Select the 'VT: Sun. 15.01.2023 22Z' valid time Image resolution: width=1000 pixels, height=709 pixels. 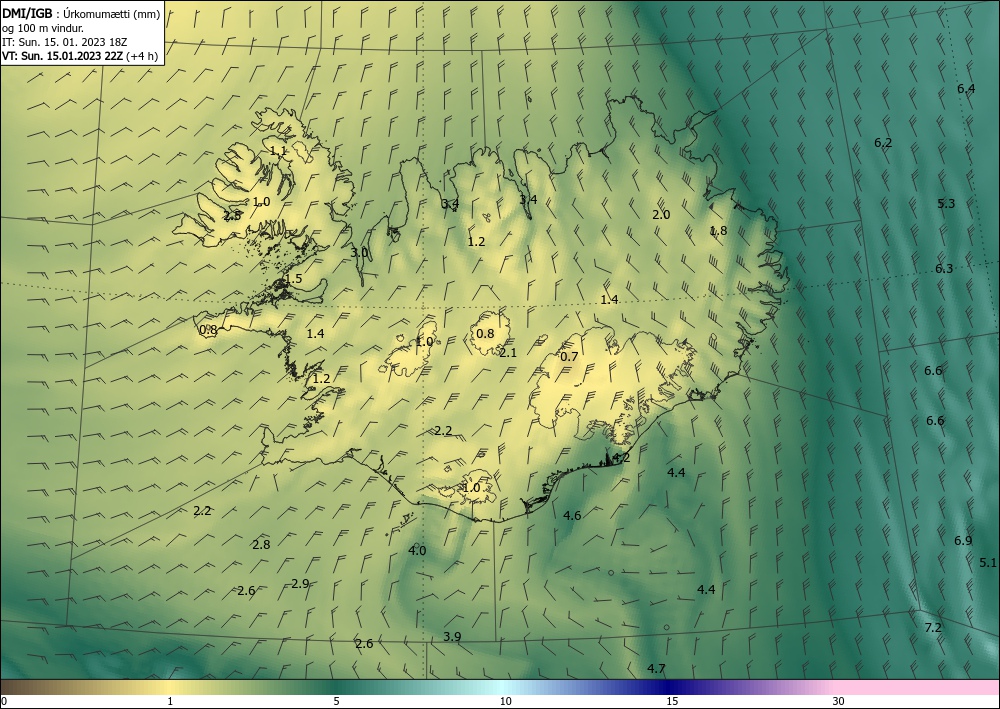[x=62, y=56]
